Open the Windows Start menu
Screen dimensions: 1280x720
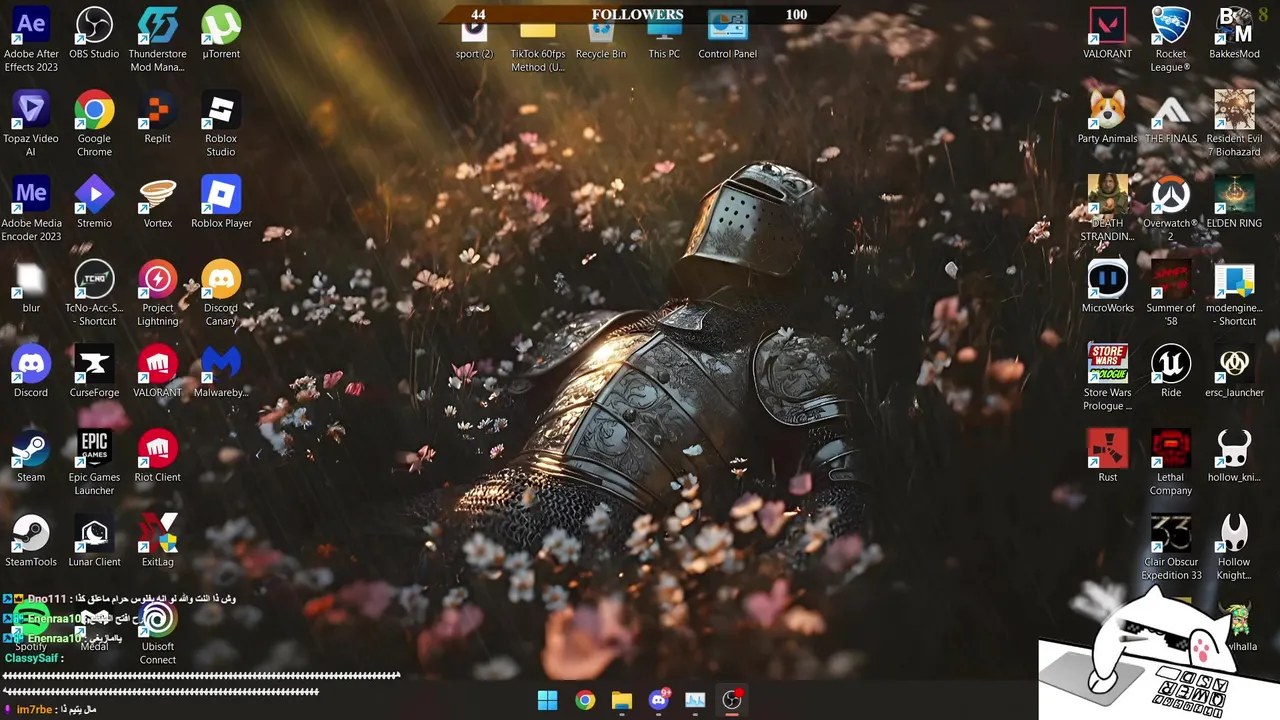click(548, 700)
